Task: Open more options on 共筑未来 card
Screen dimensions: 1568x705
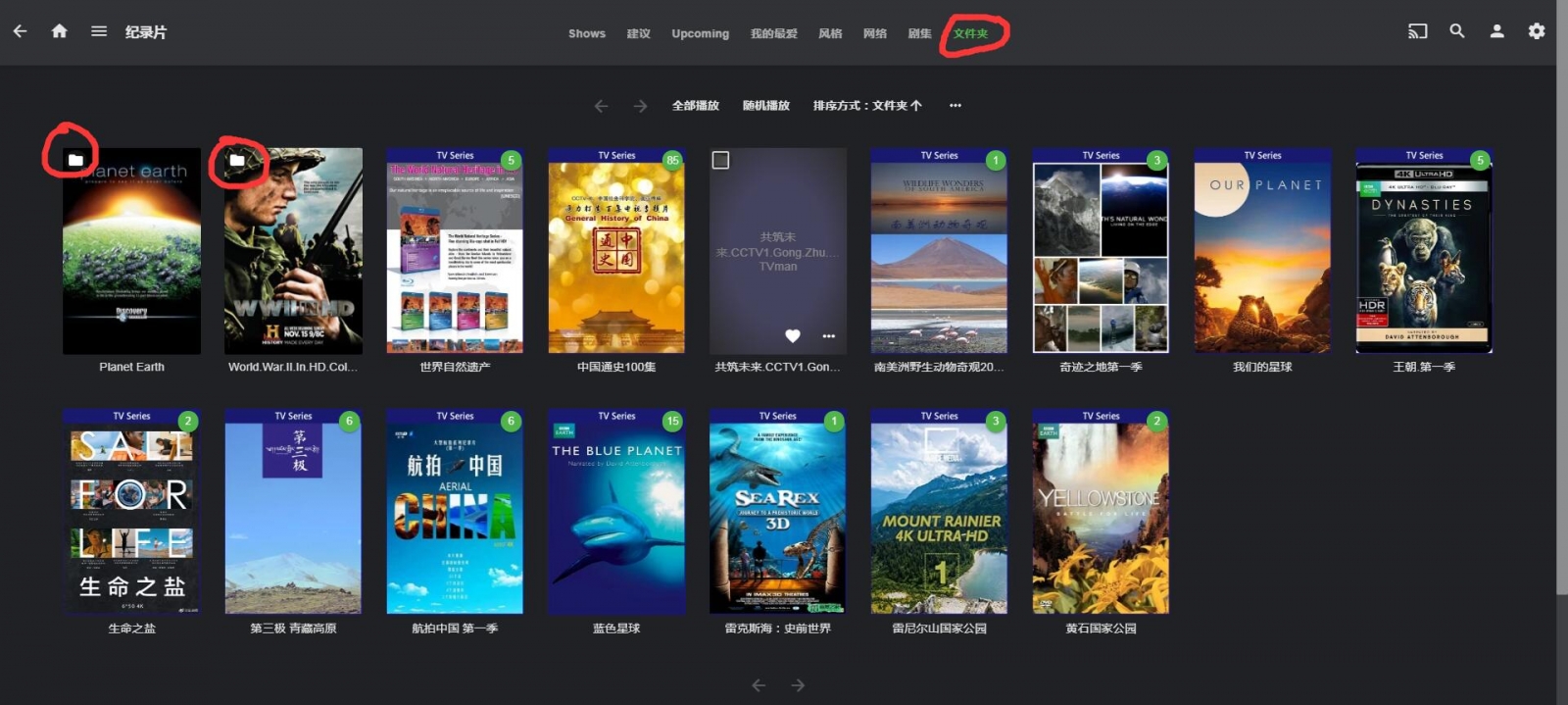Action: [x=829, y=336]
